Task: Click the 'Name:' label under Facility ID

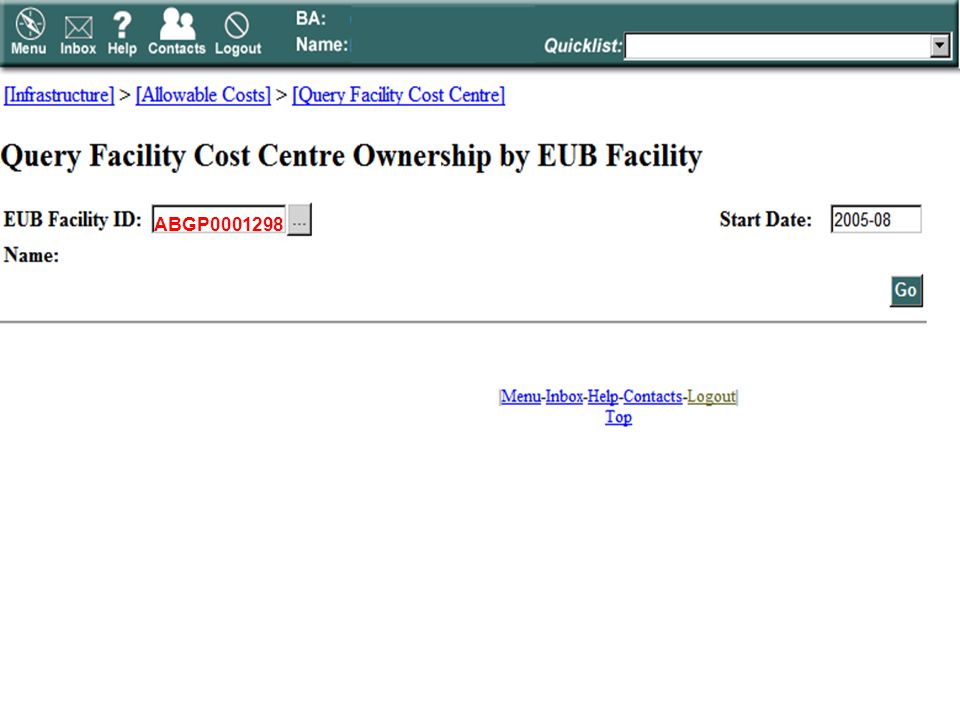Action: (31, 255)
